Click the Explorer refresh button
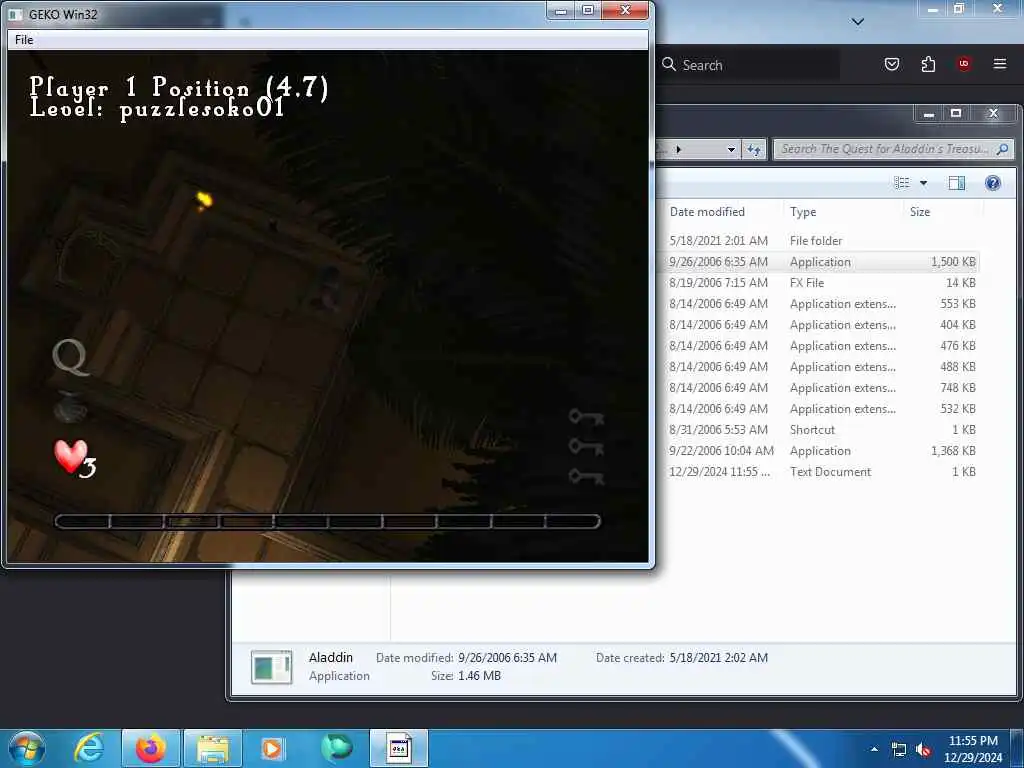Screen dimensions: 1024x768 point(754,150)
